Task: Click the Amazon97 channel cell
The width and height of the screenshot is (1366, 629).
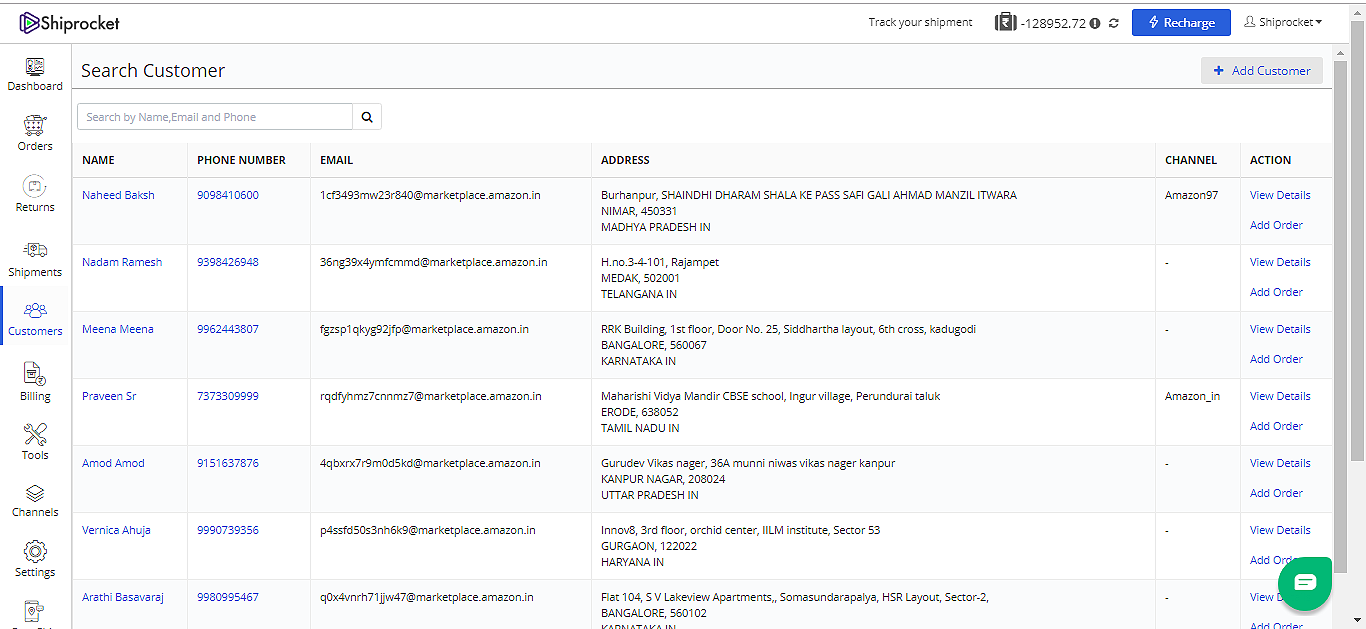Action: click(x=1191, y=195)
